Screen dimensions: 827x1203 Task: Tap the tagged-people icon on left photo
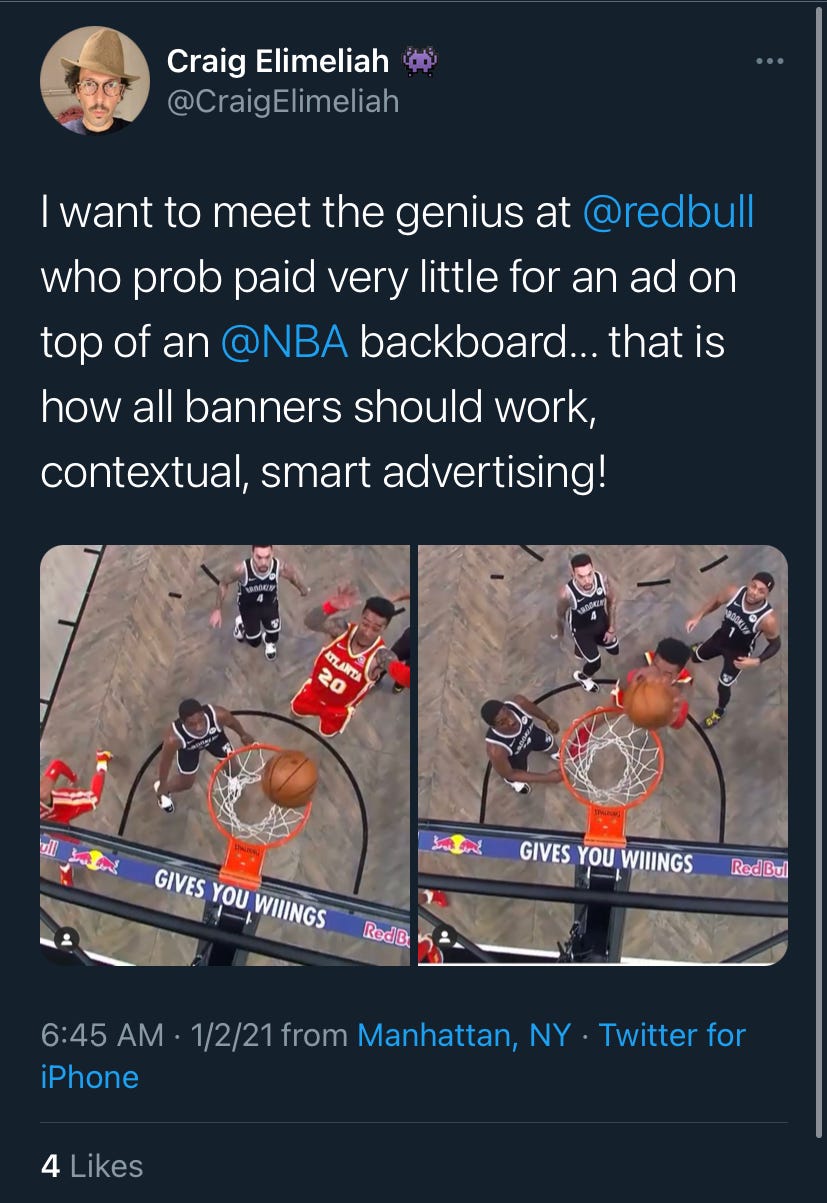(x=66, y=939)
